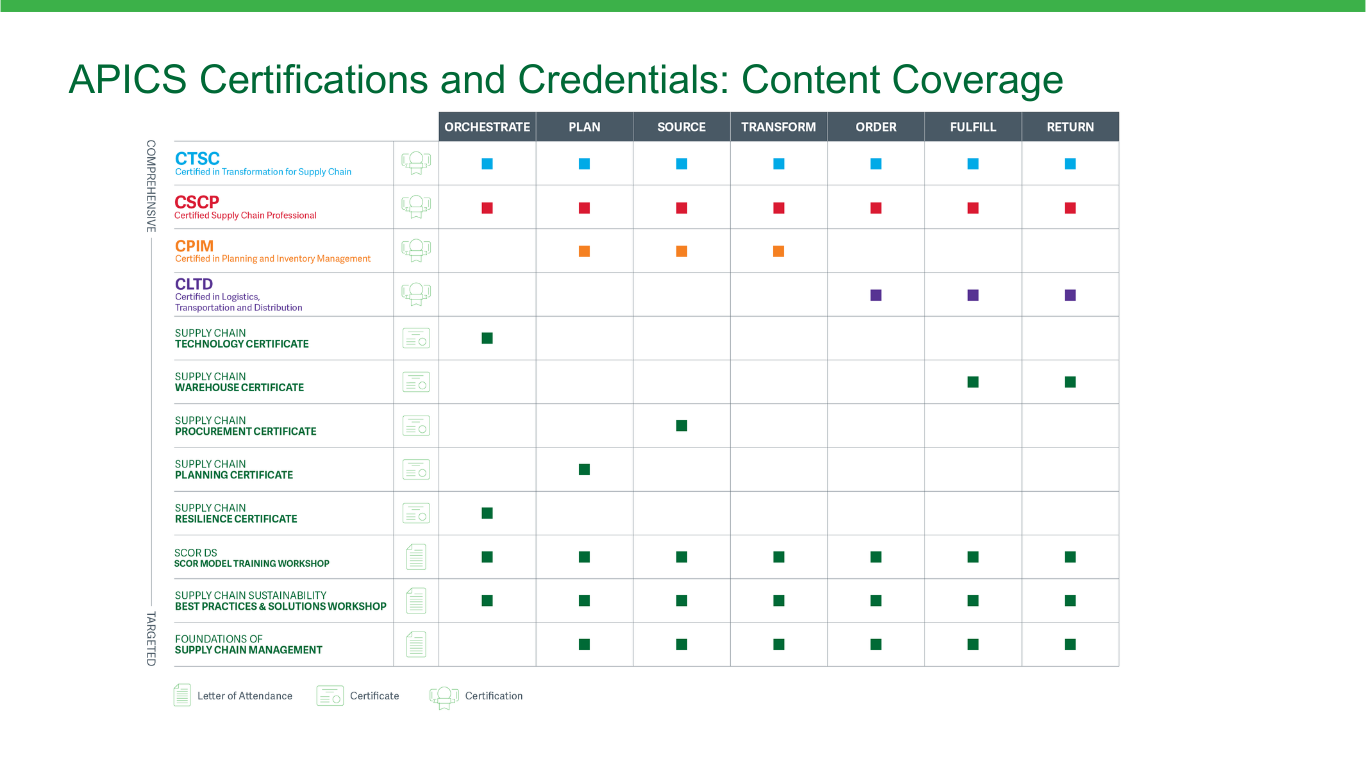Screen dimensions: 1366x768
Task: Click the Foundations marker under Plan
Action: (584, 645)
